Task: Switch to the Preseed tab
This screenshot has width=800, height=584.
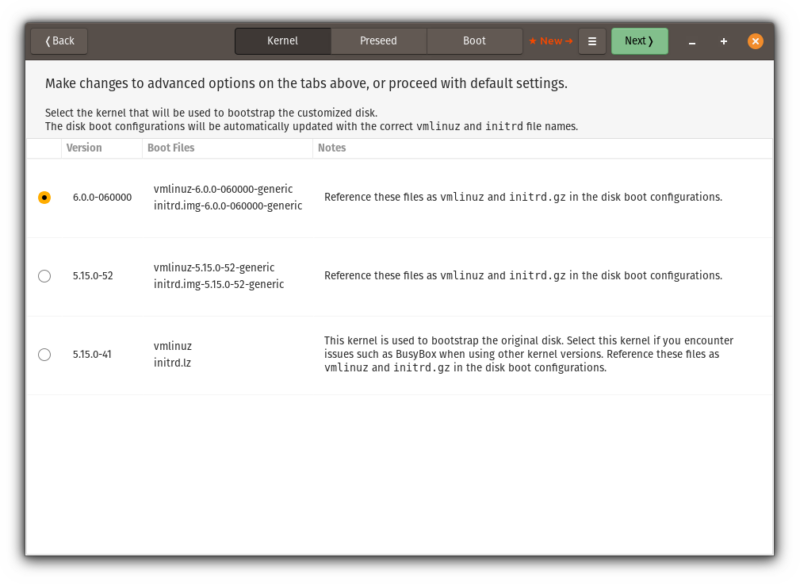Action: pyautogui.click(x=378, y=41)
